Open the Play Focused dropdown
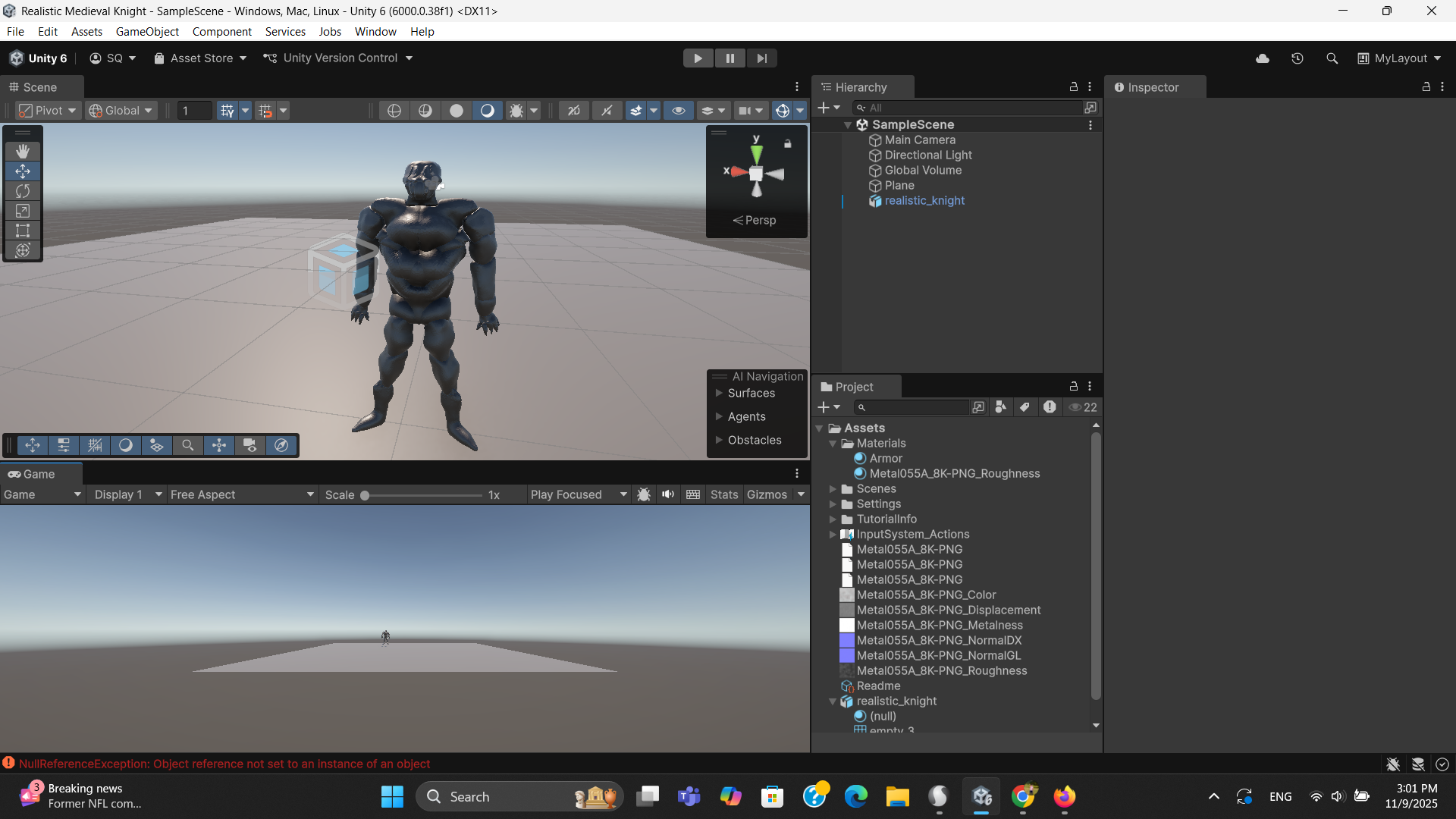The height and width of the screenshot is (819, 1456). pos(579,494)
